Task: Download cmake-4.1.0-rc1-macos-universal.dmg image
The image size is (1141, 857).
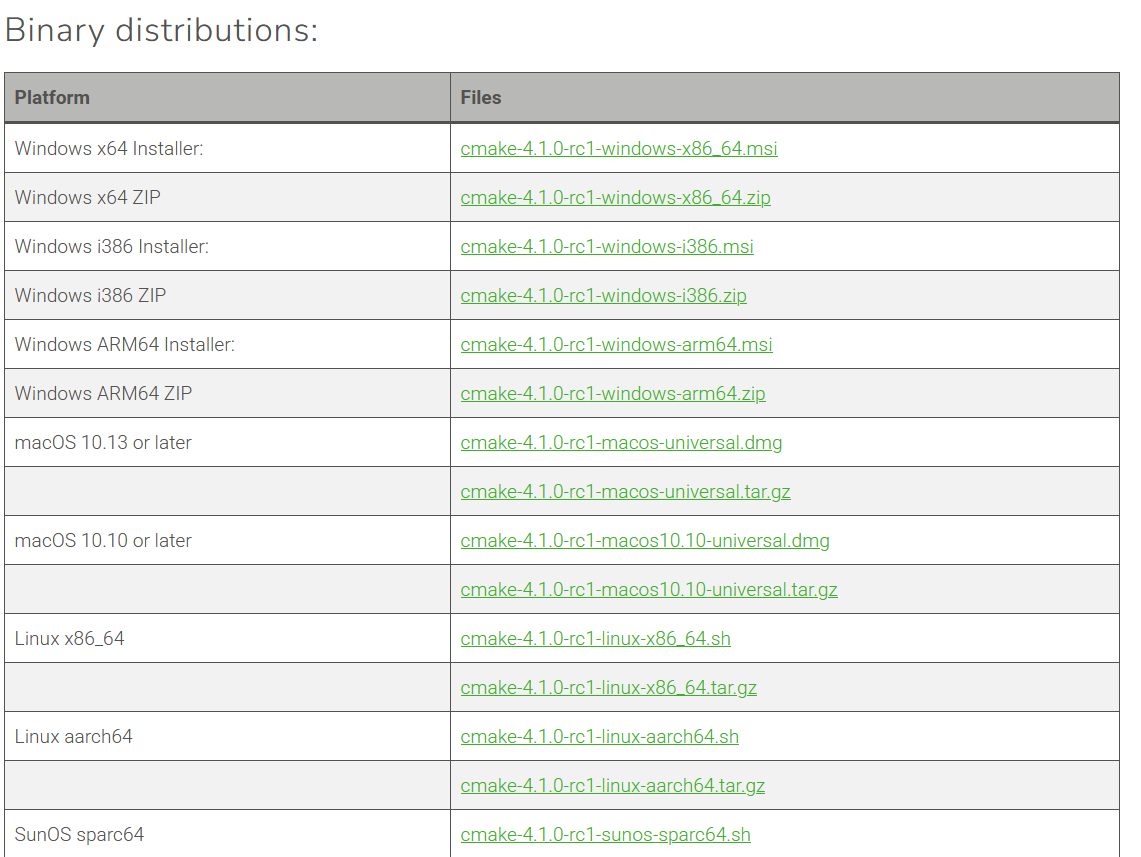Action: tap(621, 443)
